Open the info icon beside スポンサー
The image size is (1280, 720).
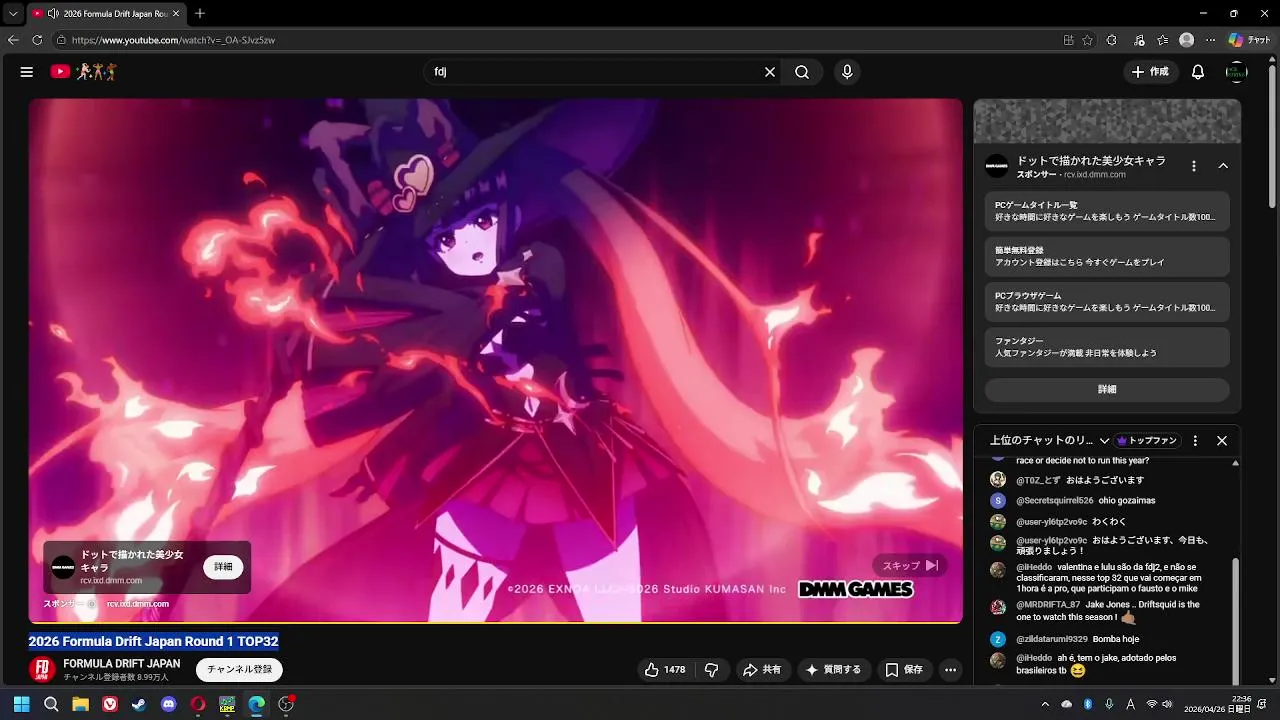point(91,604)
